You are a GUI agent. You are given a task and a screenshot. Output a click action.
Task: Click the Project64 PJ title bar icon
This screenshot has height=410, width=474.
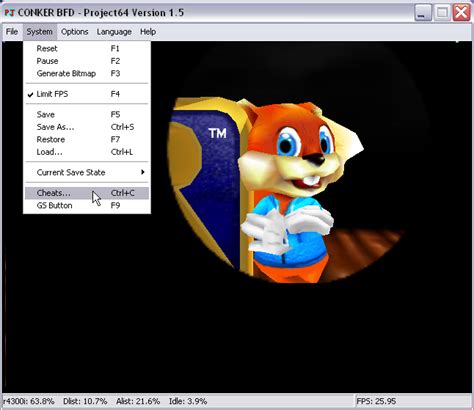click(x=9, y=13)
